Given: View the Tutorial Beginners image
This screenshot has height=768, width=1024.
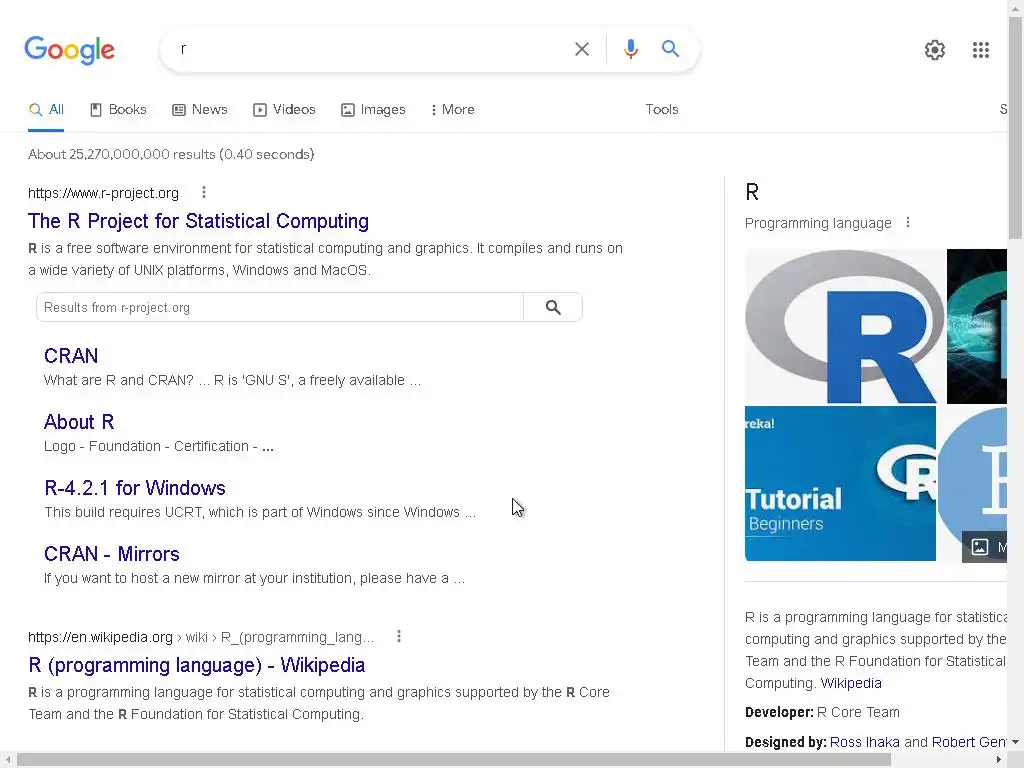Looking at the screenshot, I should 840,483.
